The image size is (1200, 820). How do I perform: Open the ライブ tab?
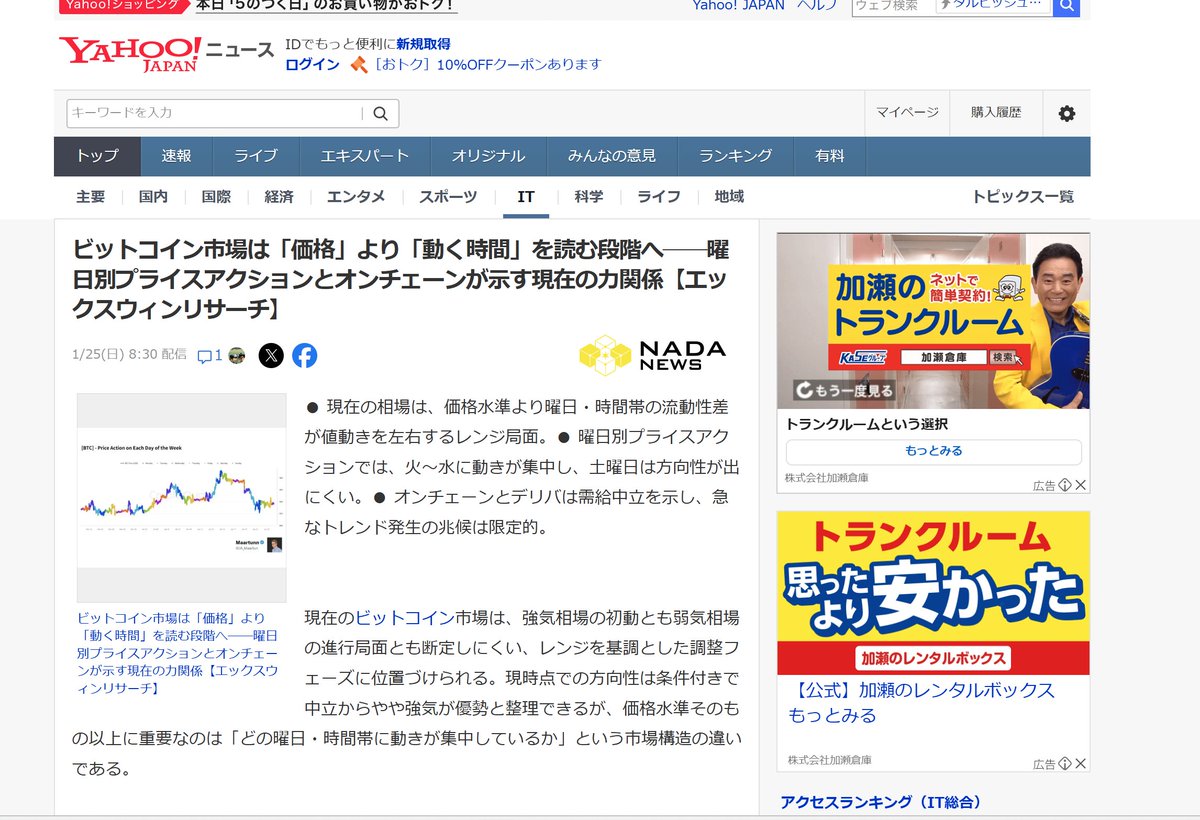pyautogui.click(x=255, y=156)
